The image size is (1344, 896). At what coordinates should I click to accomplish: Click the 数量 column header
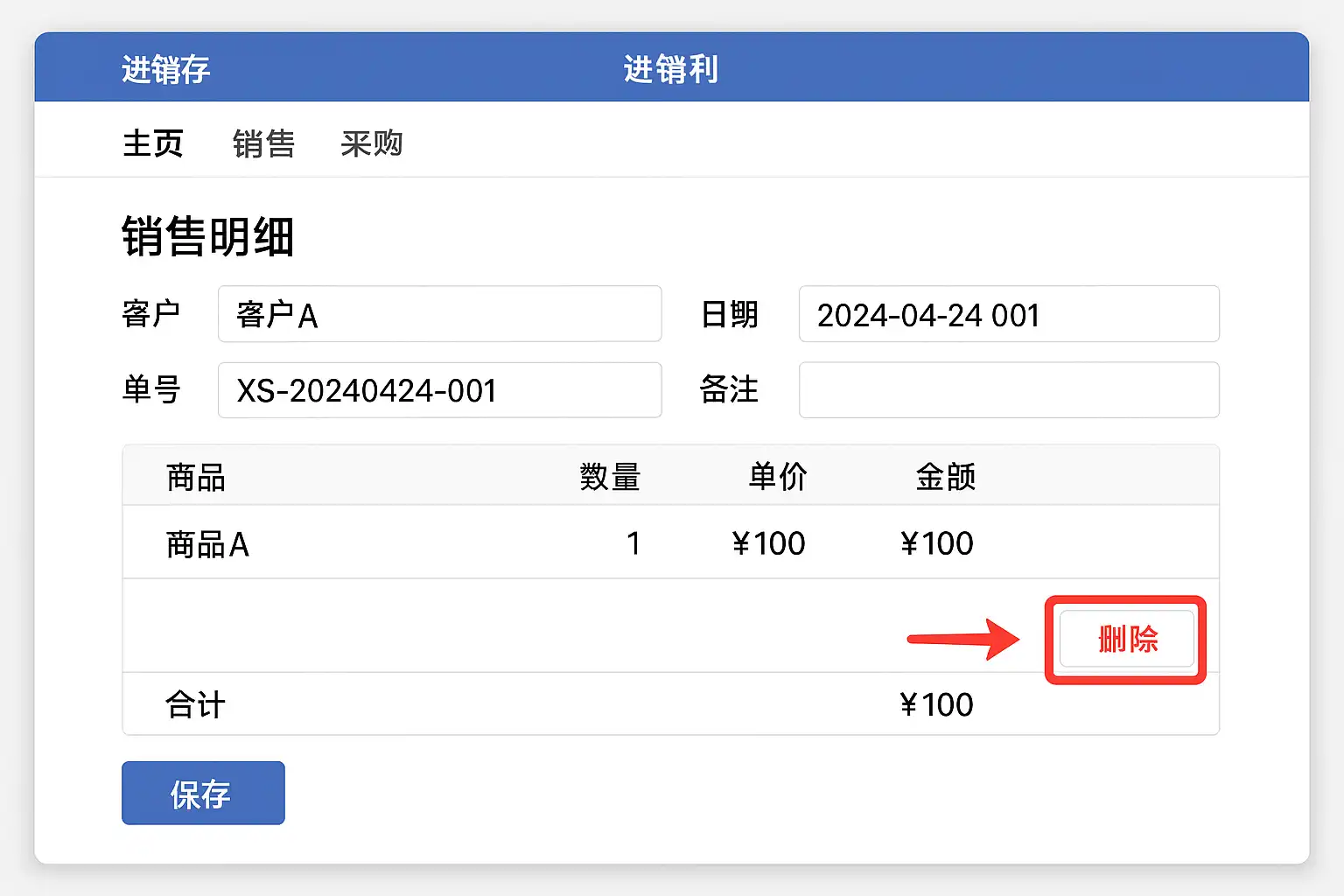pyautogui.click(x=610, y=478)
